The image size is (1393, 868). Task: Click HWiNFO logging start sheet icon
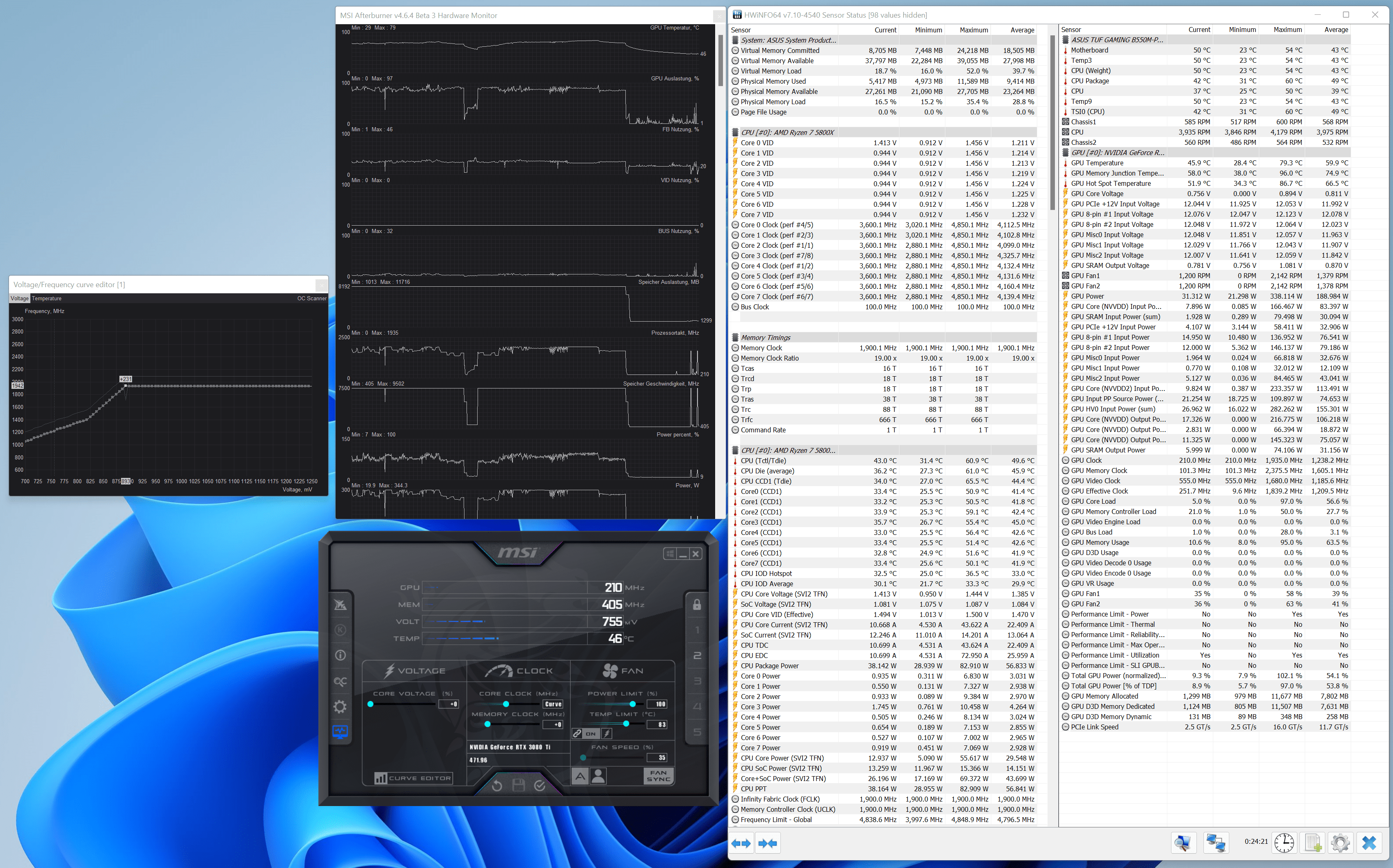click(1313, 843)
